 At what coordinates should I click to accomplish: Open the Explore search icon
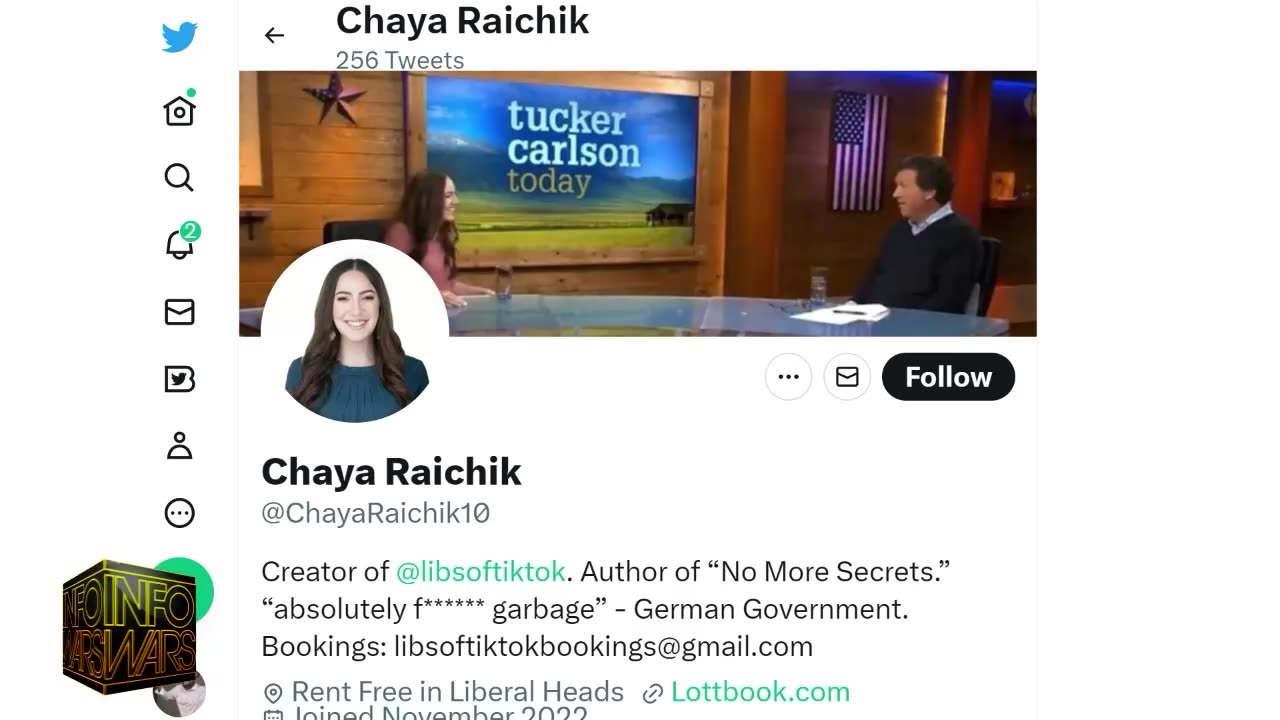[179, 177]
